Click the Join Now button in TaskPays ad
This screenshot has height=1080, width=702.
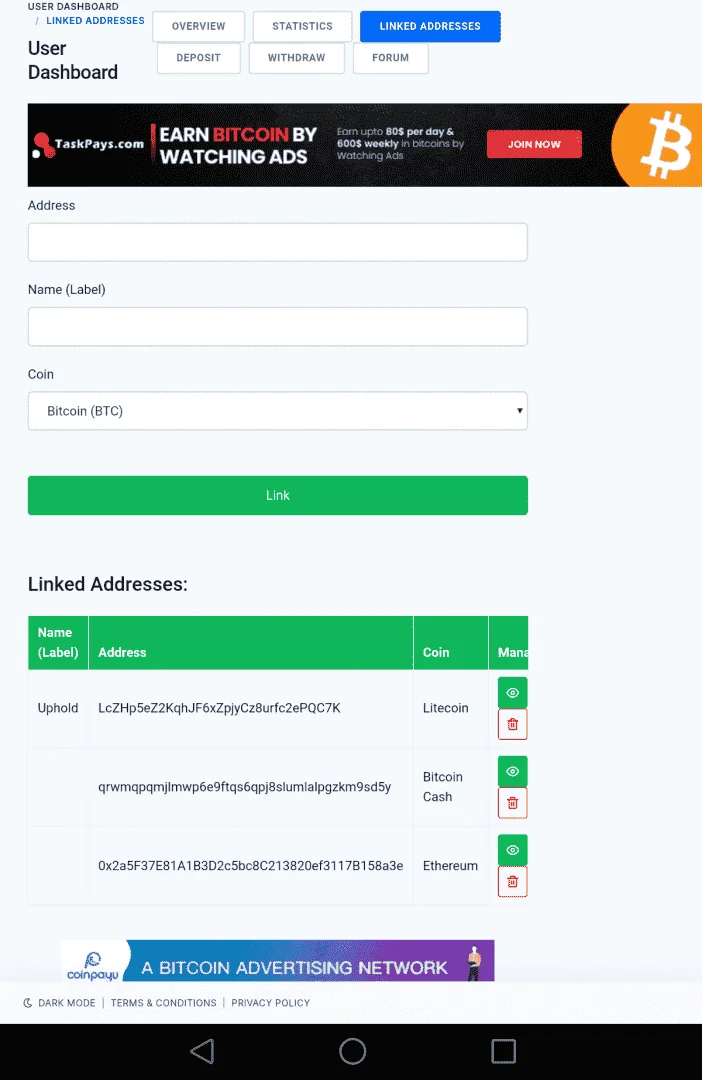534,144
